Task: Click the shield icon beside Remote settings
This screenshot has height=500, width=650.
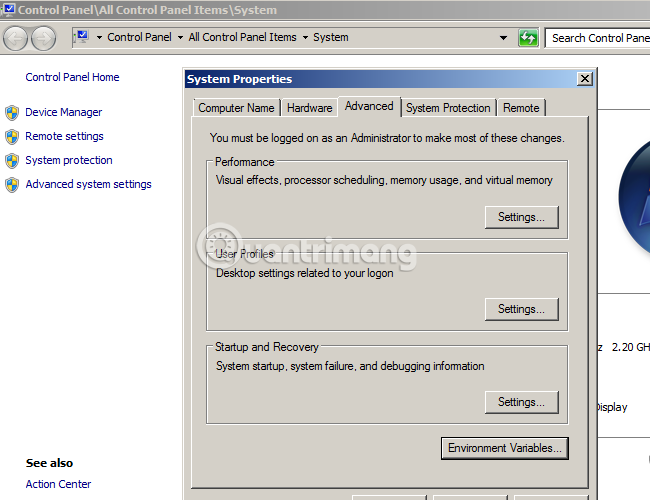Action: (12, 136)
